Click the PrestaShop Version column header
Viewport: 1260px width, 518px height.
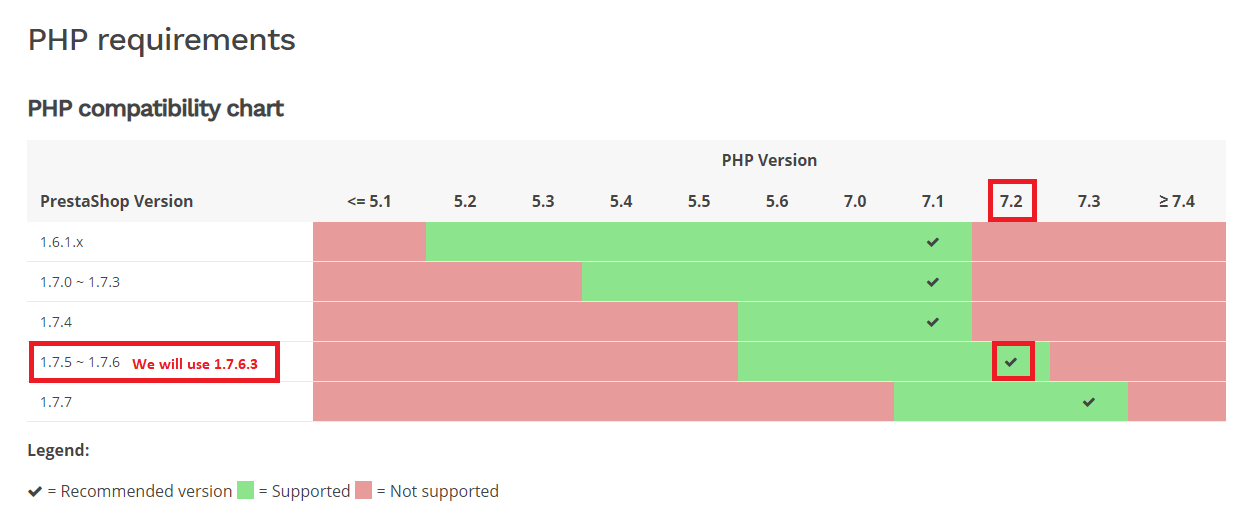coord(117,201)
